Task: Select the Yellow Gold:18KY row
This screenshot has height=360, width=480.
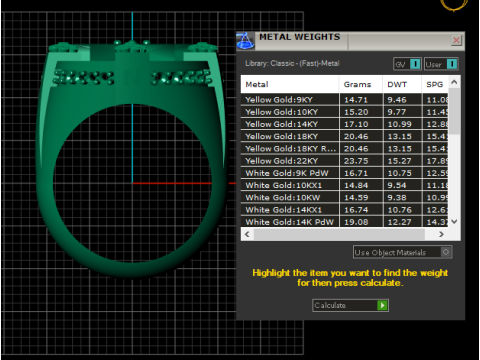Action: coord(344,136)
